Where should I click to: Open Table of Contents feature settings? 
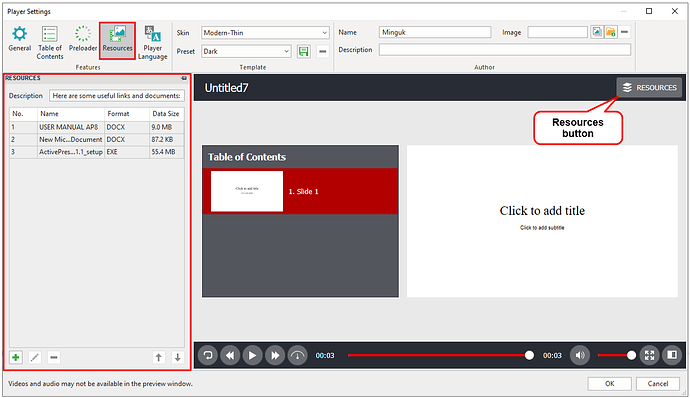tap(50, 43)
